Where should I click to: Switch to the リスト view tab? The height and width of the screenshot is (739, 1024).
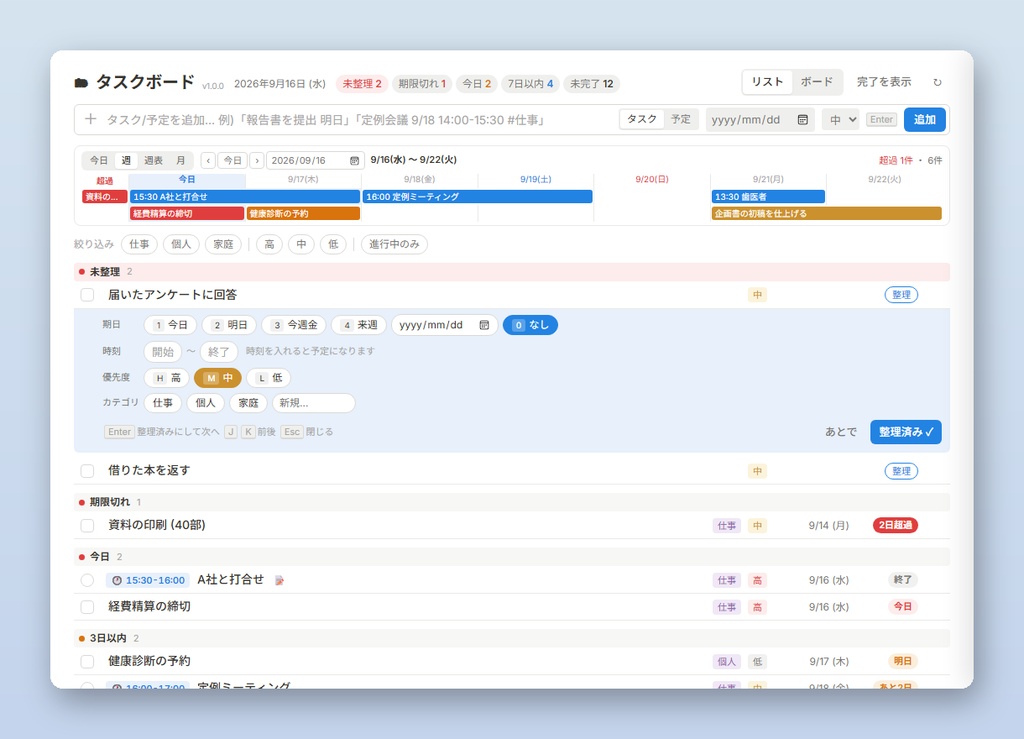pyautogui.click(x=767, y=82)
